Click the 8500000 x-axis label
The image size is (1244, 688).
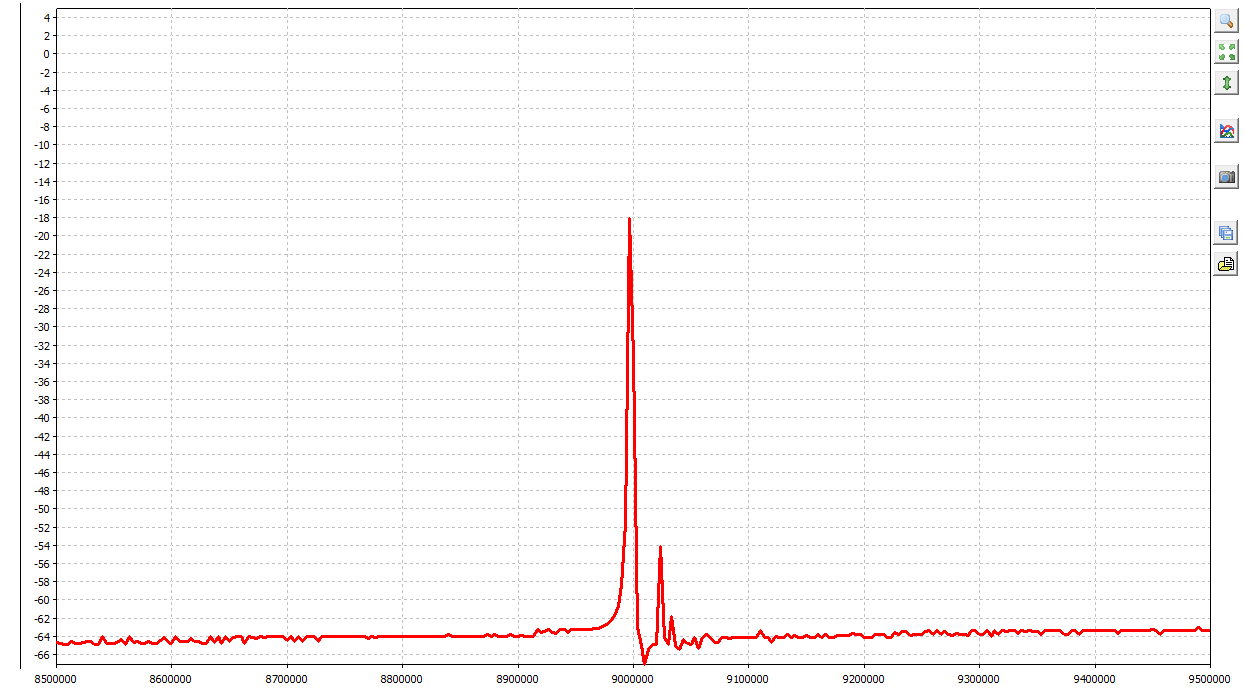coord(57,678)
